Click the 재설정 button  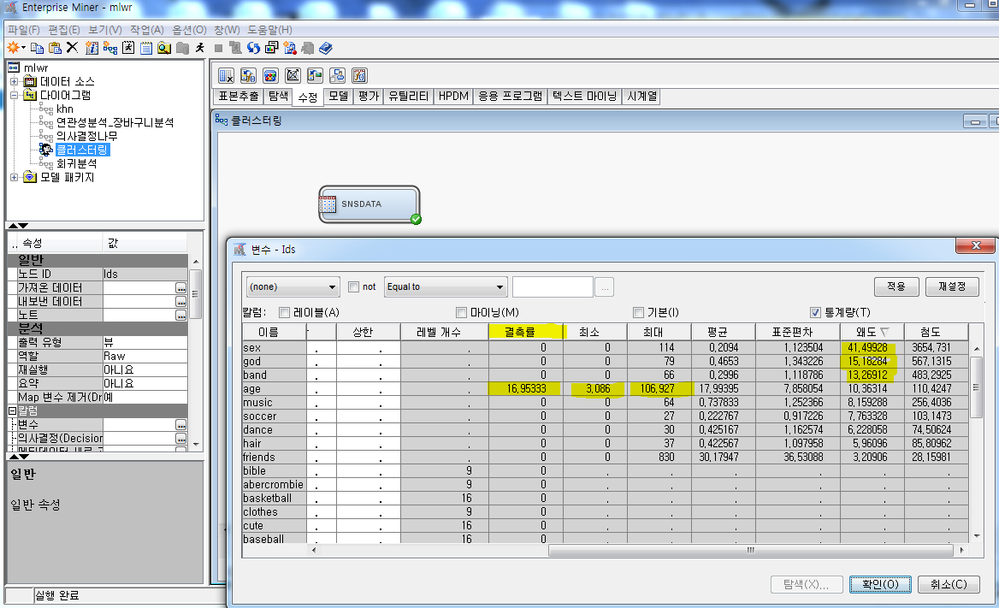[x=952, y=287]
